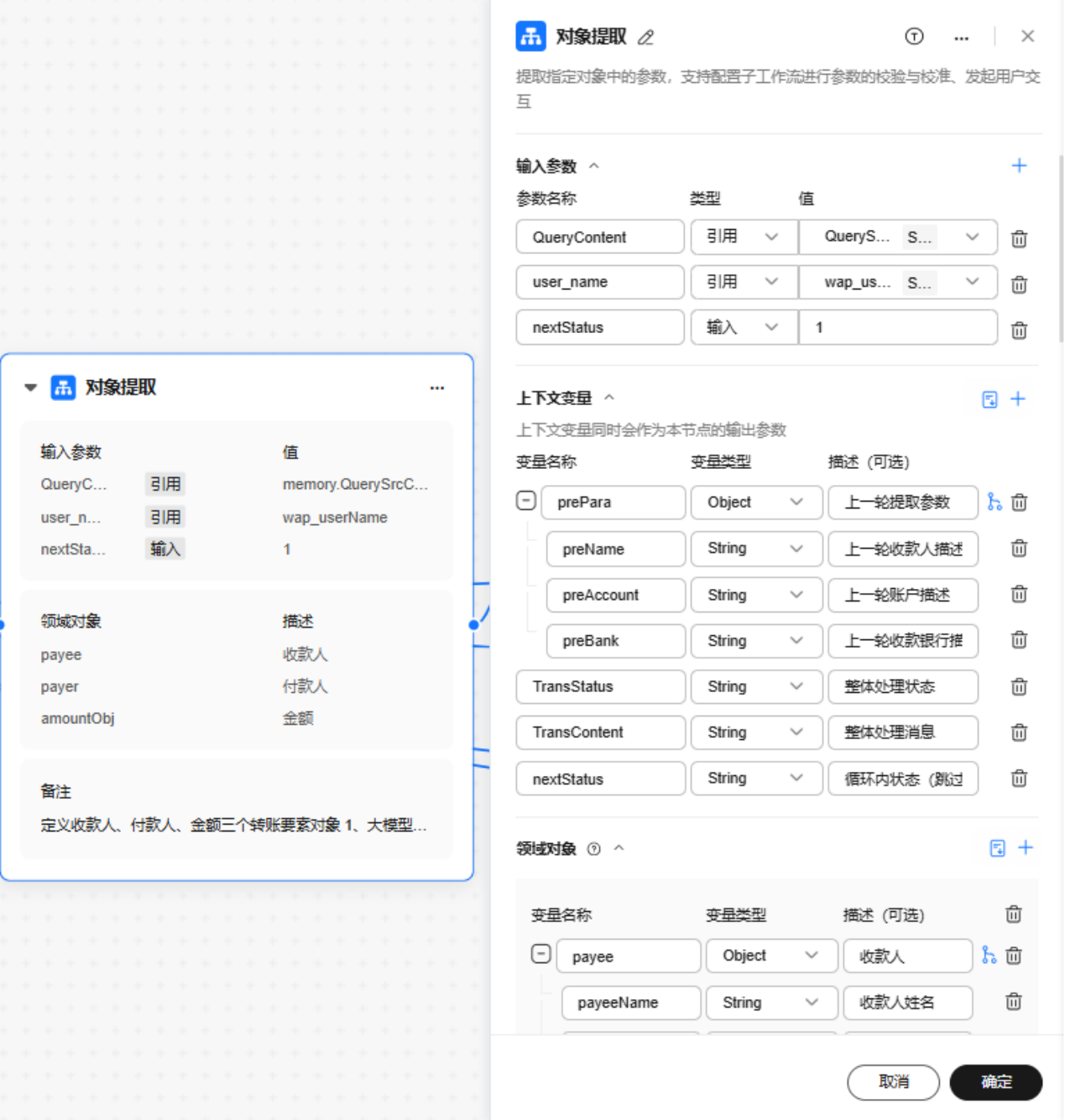Click the 对象提取 node icon on canvas
The height and width of the screenshot is (1120, 1065).
point(63,388)
